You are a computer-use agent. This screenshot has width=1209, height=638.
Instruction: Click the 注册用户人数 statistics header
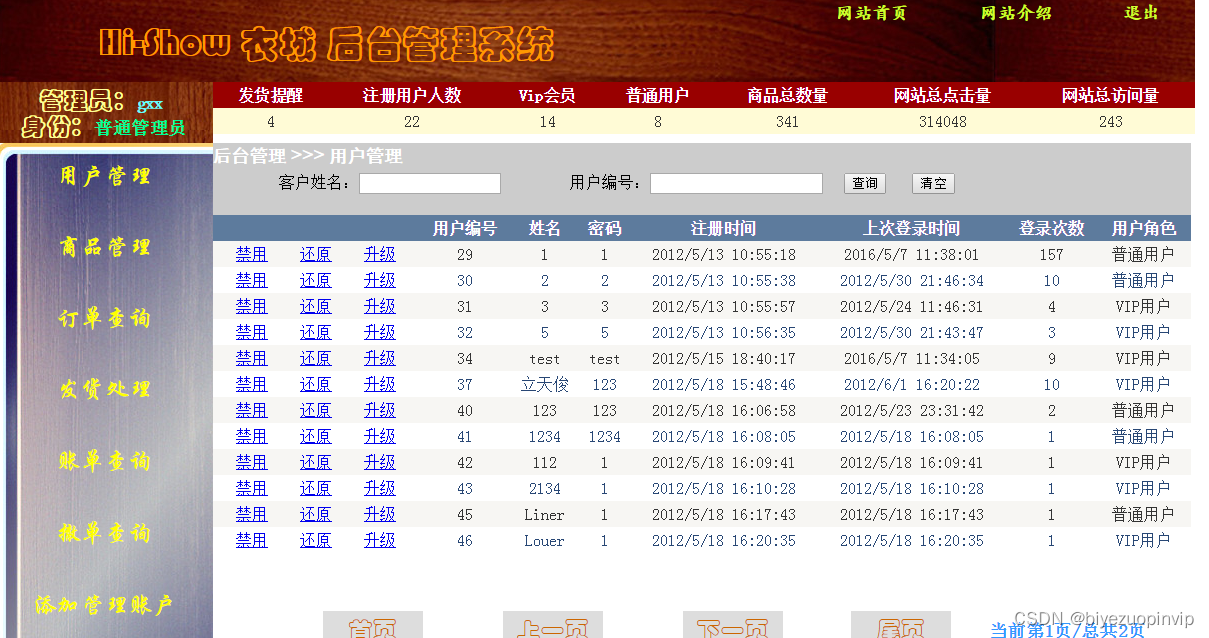point(412,96)
